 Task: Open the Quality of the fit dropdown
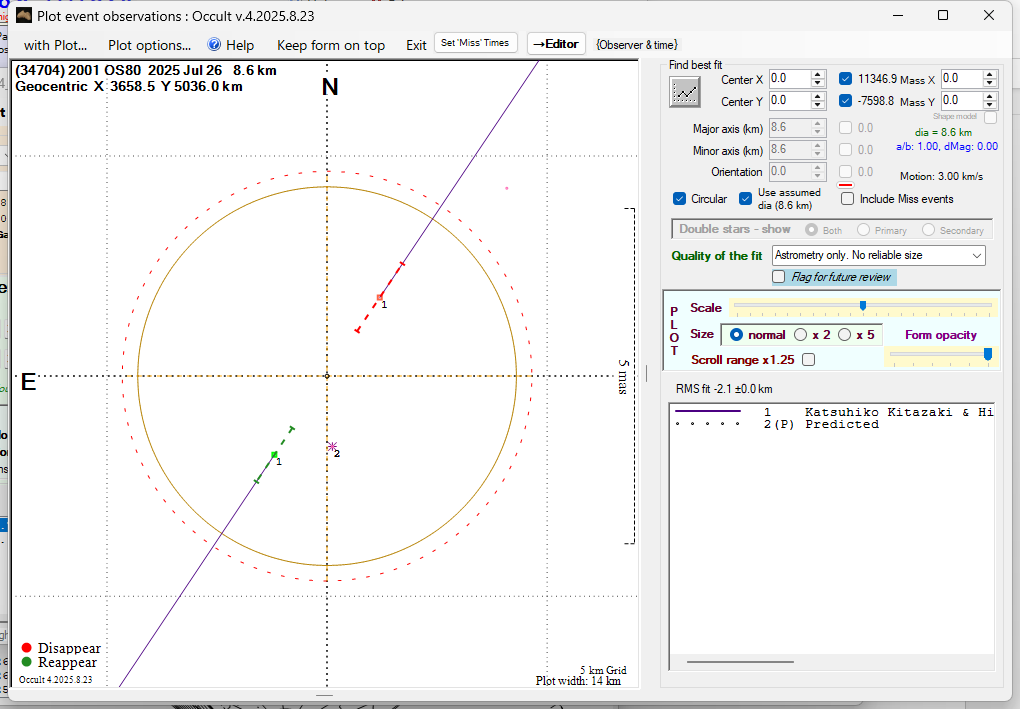pos(977,256)
